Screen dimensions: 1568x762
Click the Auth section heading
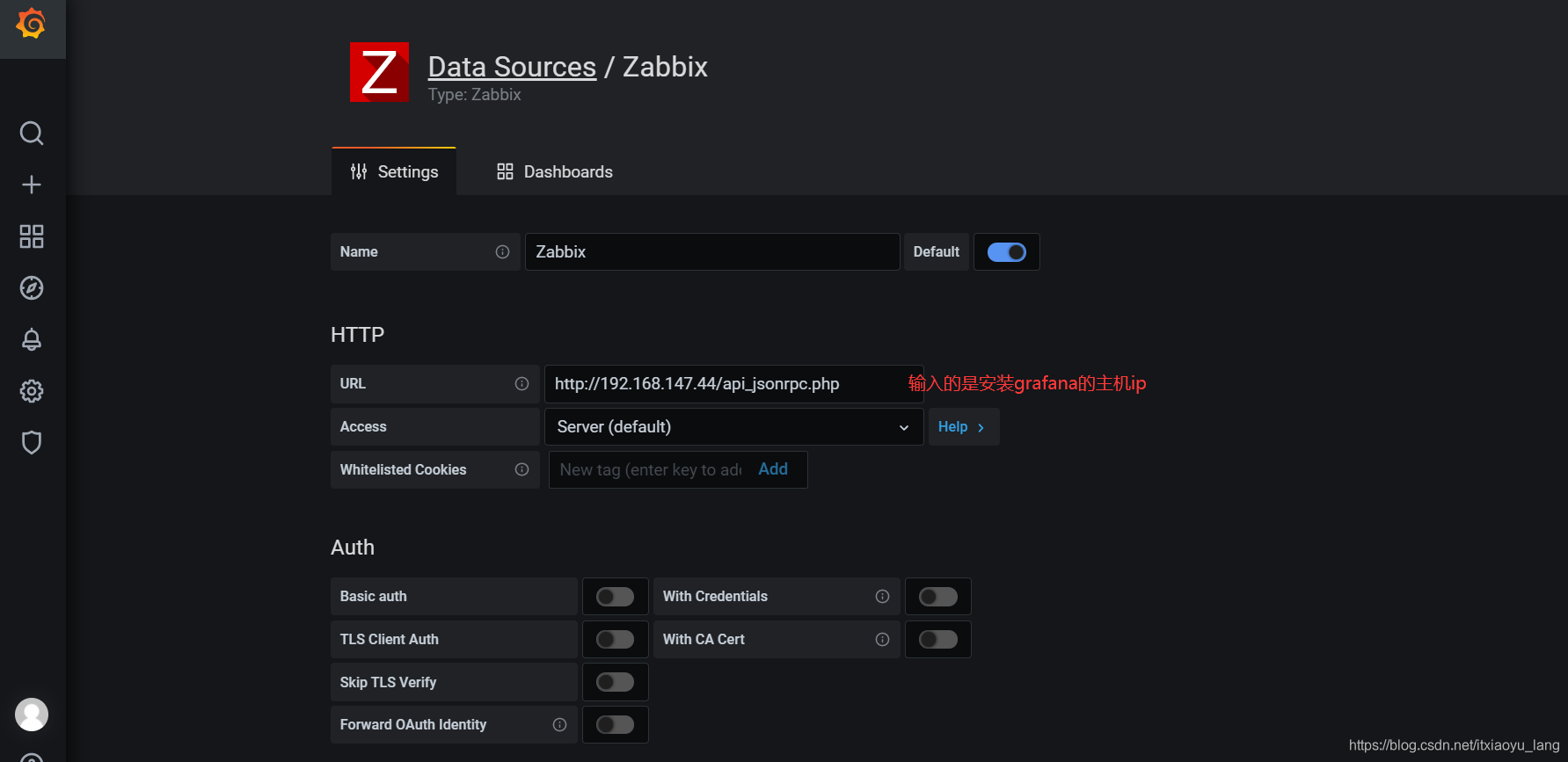click(x=353, y=548)
